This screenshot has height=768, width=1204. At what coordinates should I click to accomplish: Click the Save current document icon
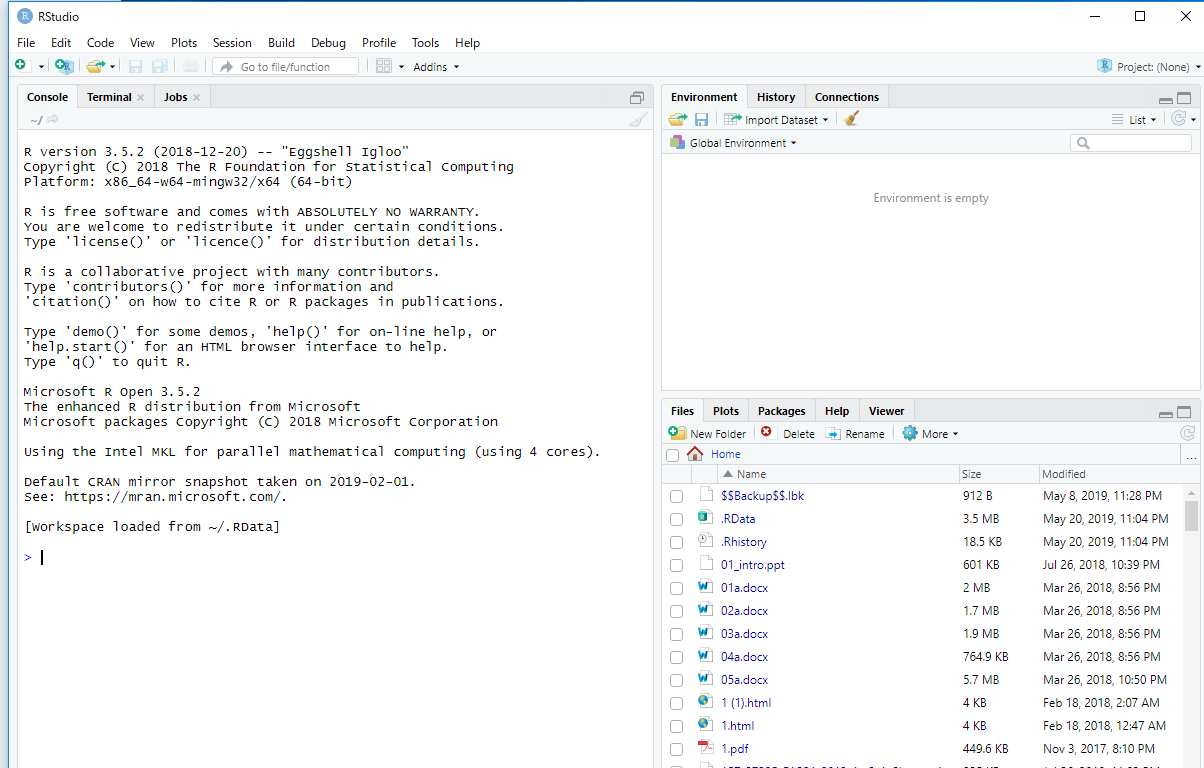(x=135, y=66)
